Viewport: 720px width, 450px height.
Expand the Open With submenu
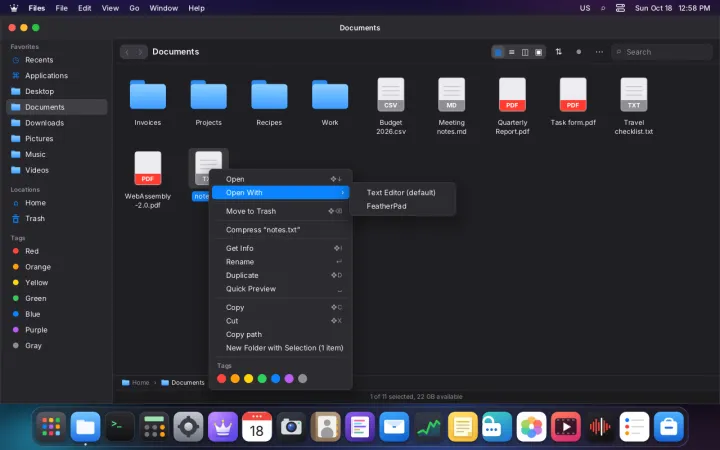280,192
